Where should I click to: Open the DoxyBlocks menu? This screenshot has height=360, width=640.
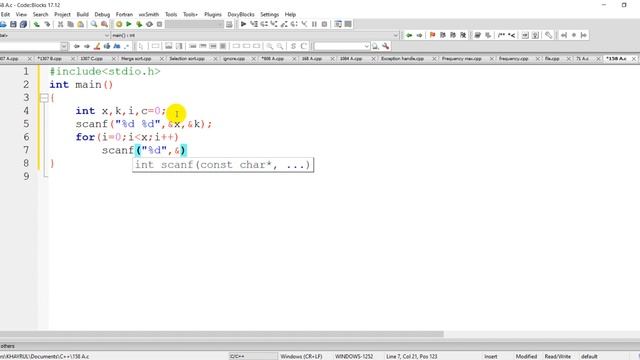(241, 14)
